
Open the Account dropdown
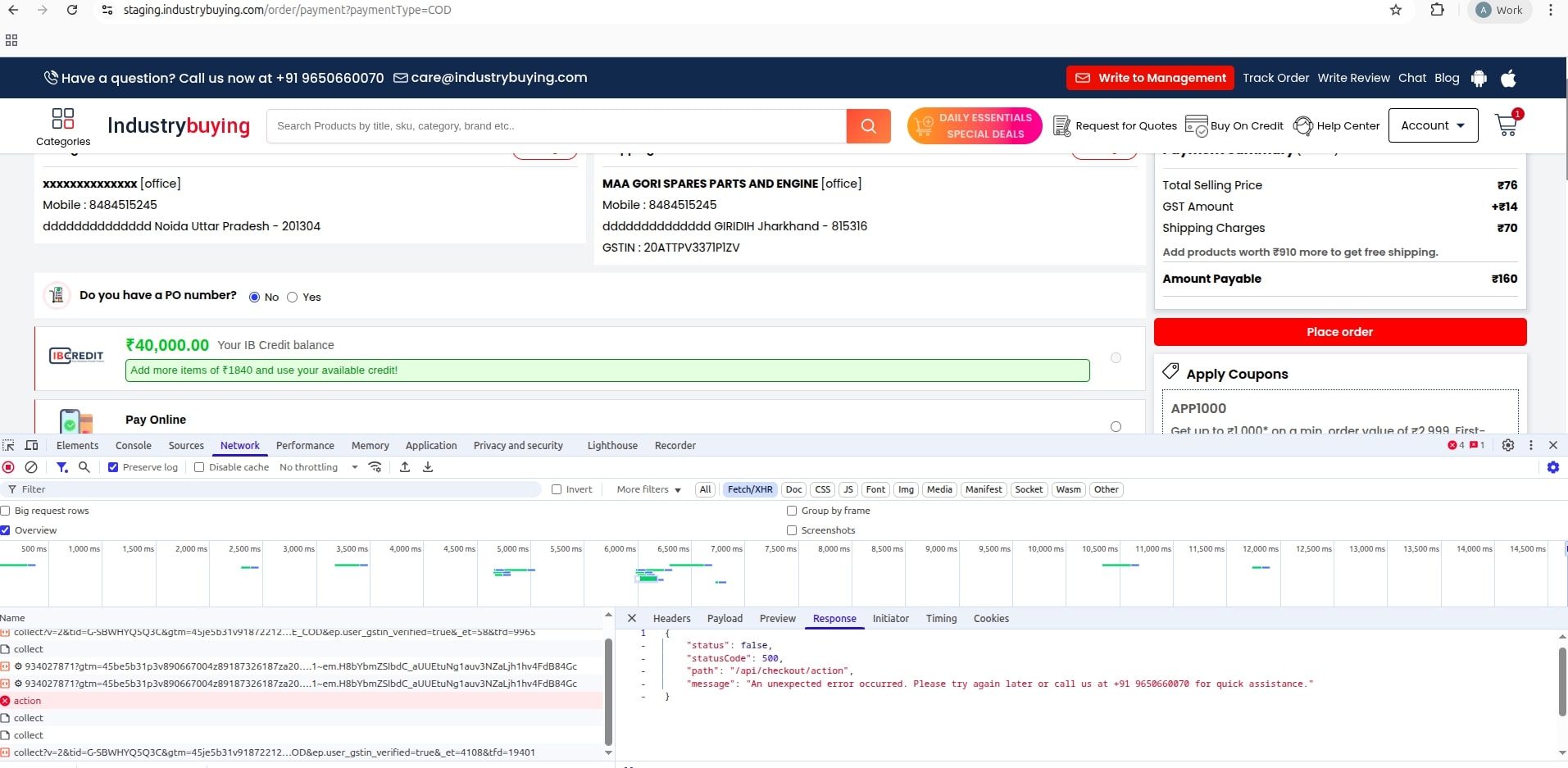click(x=1433, y=125)
